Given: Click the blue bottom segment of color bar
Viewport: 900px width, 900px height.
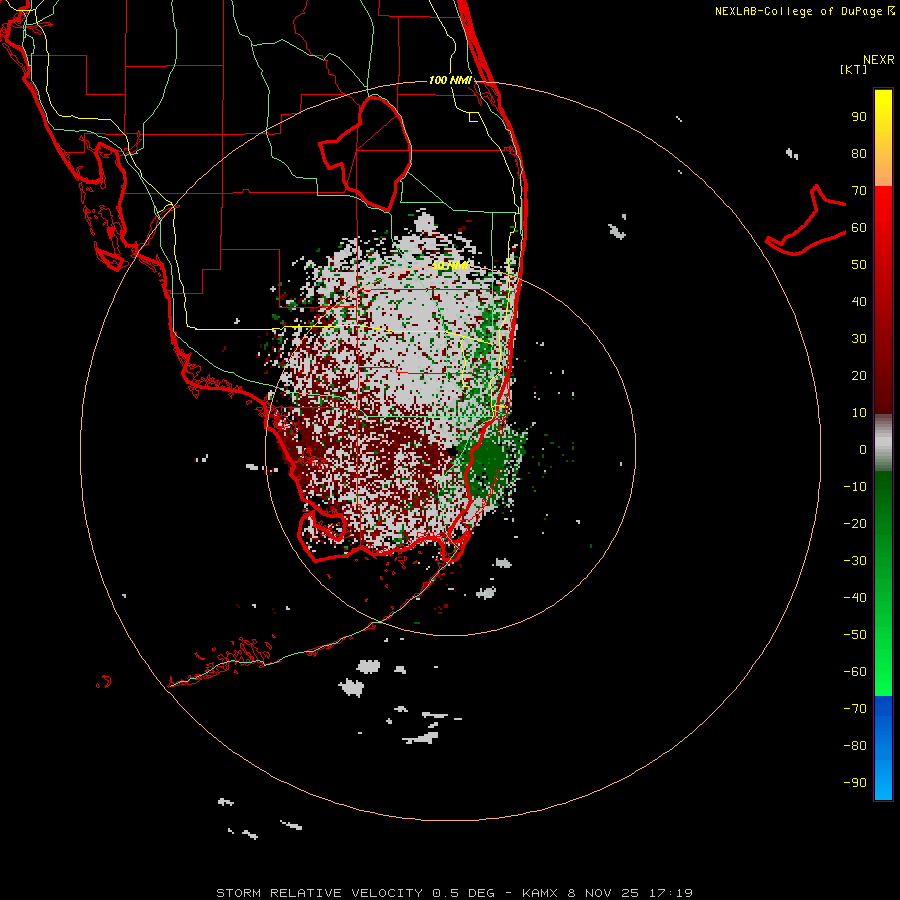Looking at the screenshot, I should click(883, 748).
